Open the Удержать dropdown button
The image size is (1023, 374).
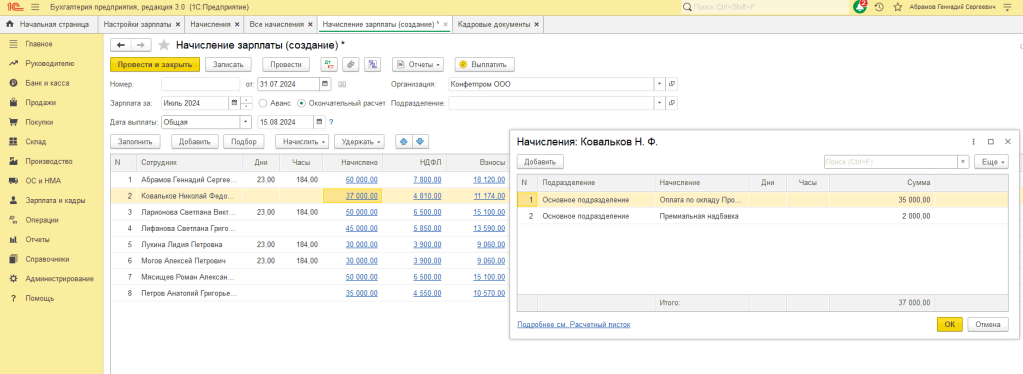[359, 141]
